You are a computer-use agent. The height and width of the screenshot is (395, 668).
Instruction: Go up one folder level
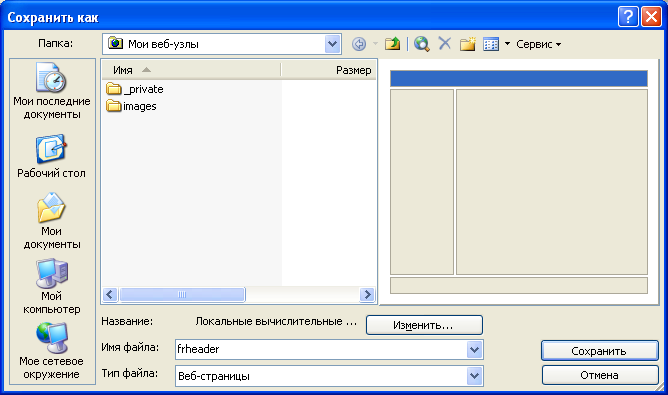tap(392, 43)
